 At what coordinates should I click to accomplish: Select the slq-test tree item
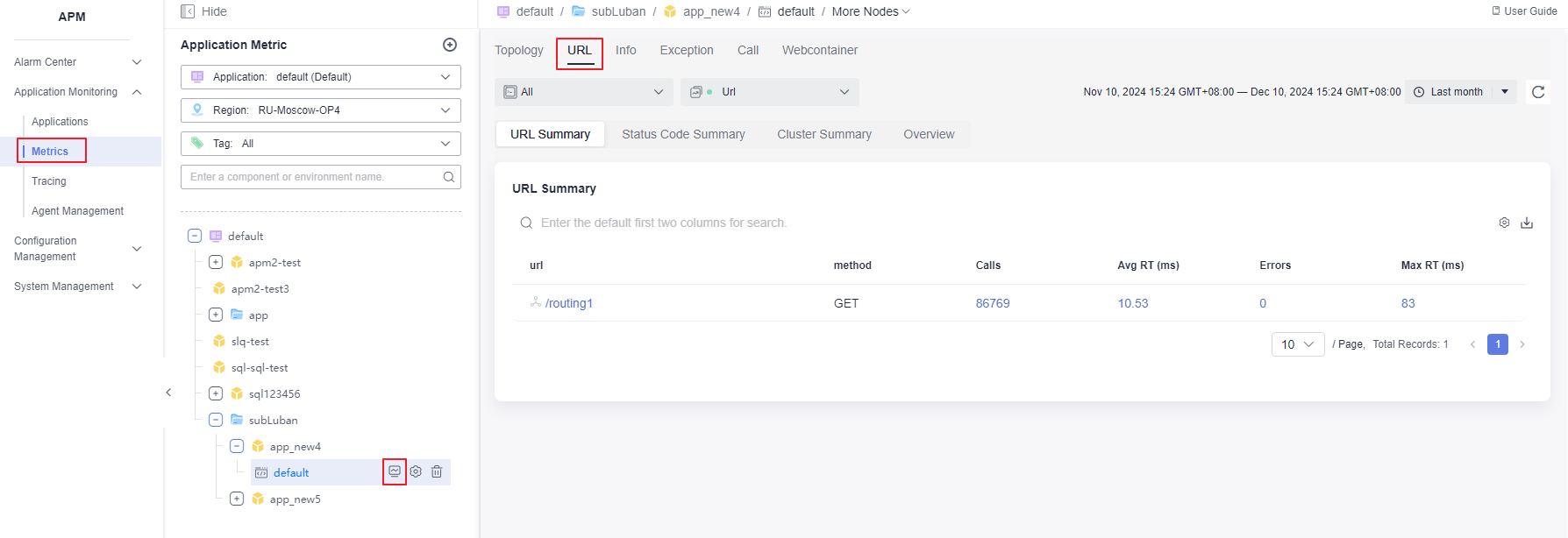[x=250, y=341]
